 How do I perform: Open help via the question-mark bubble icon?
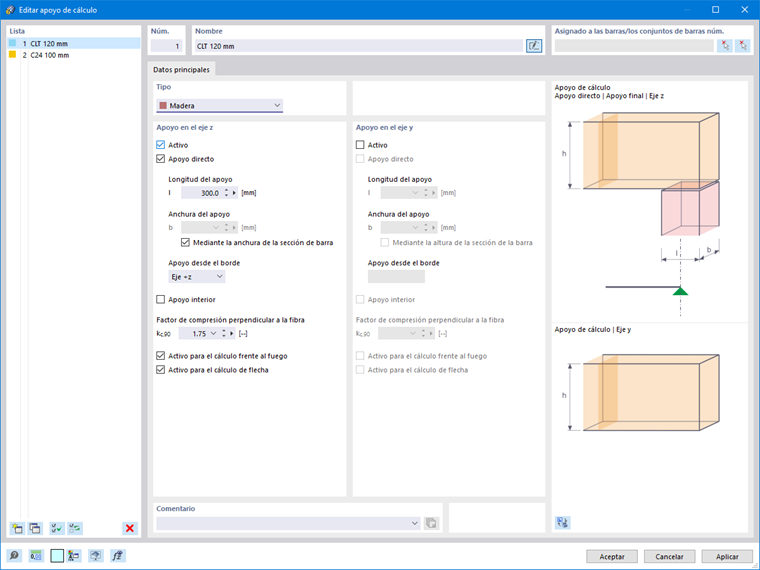coord(14,555)
